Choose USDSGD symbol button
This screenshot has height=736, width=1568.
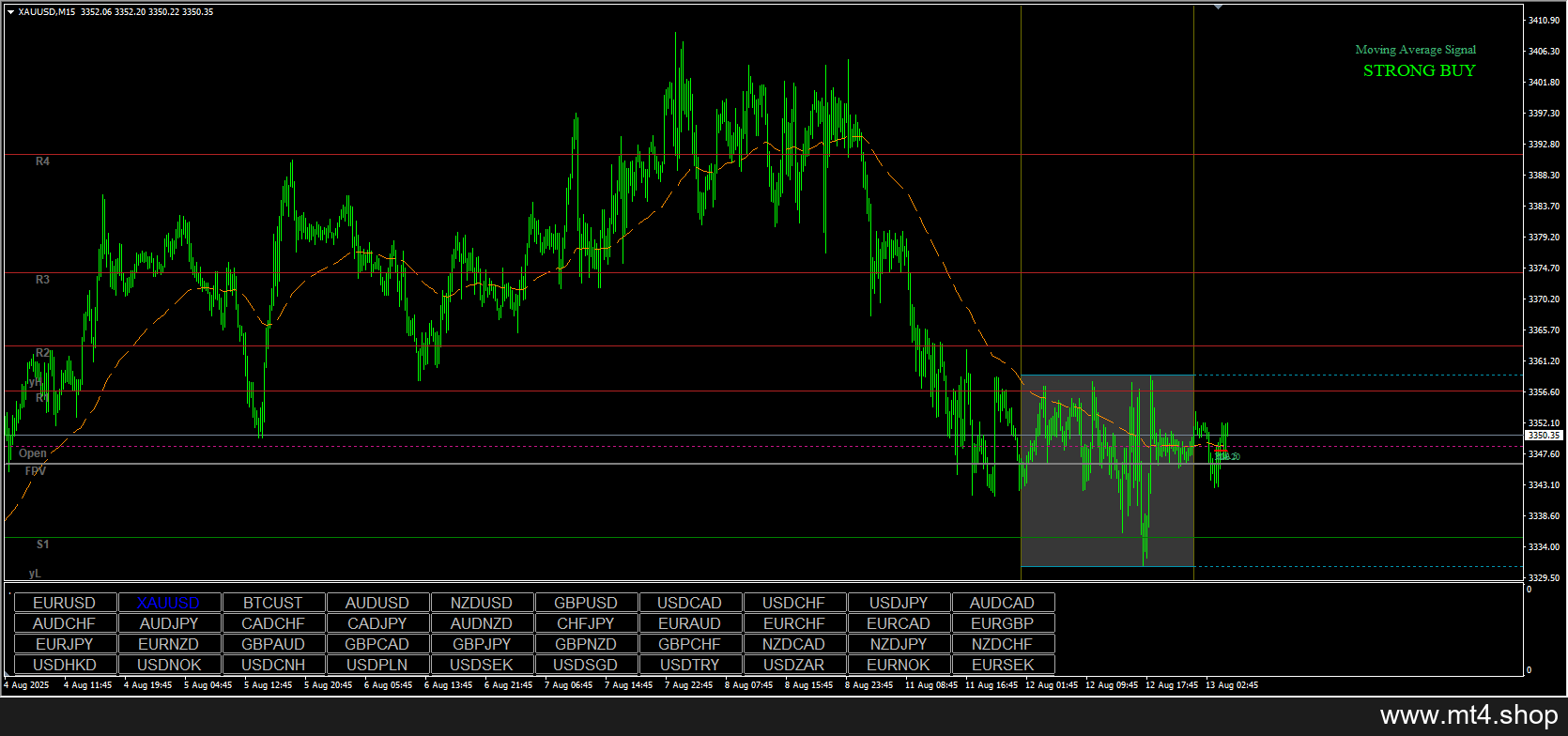coord(586,665)
